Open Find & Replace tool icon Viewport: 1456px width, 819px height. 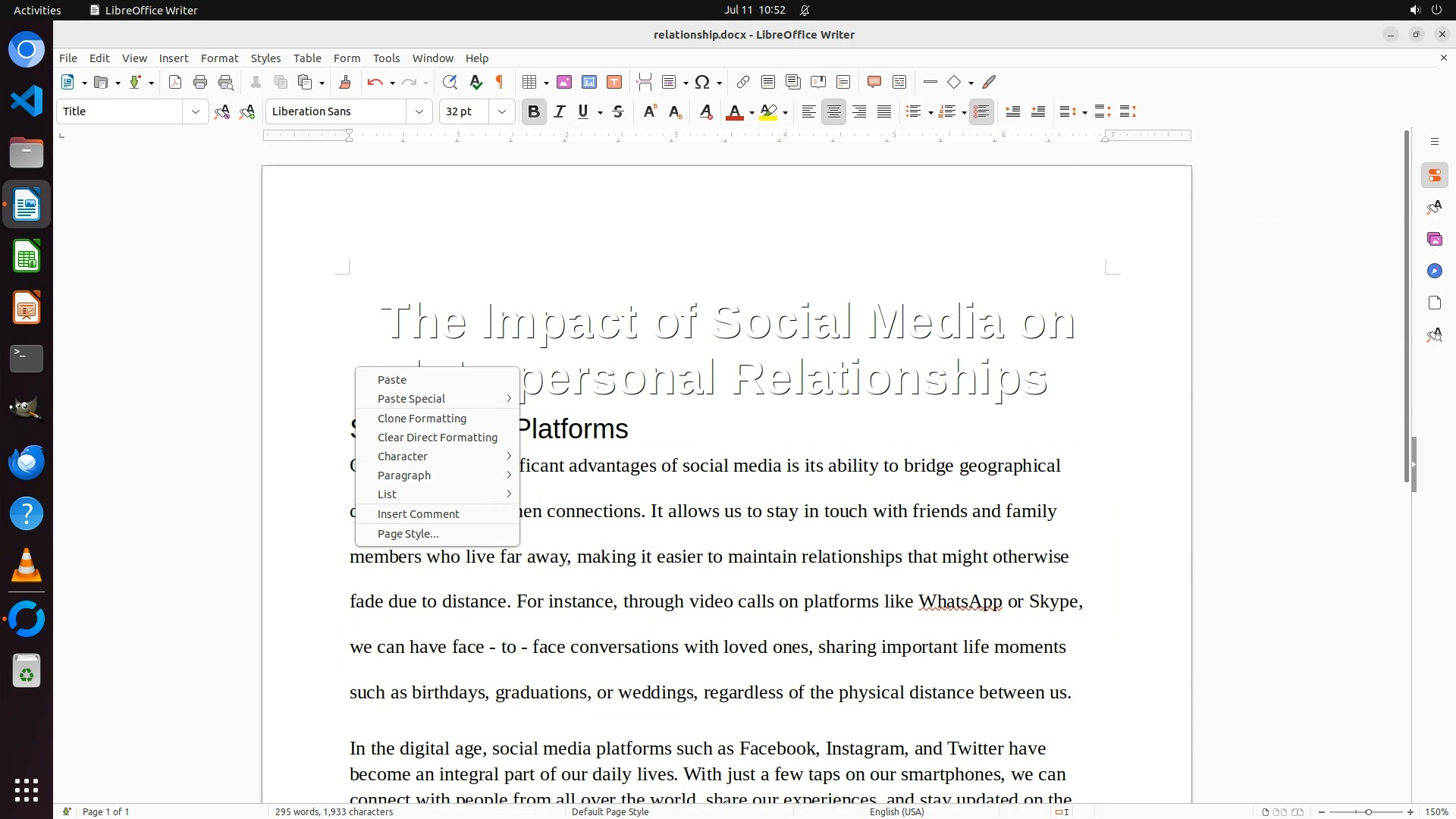coord(450,83)
